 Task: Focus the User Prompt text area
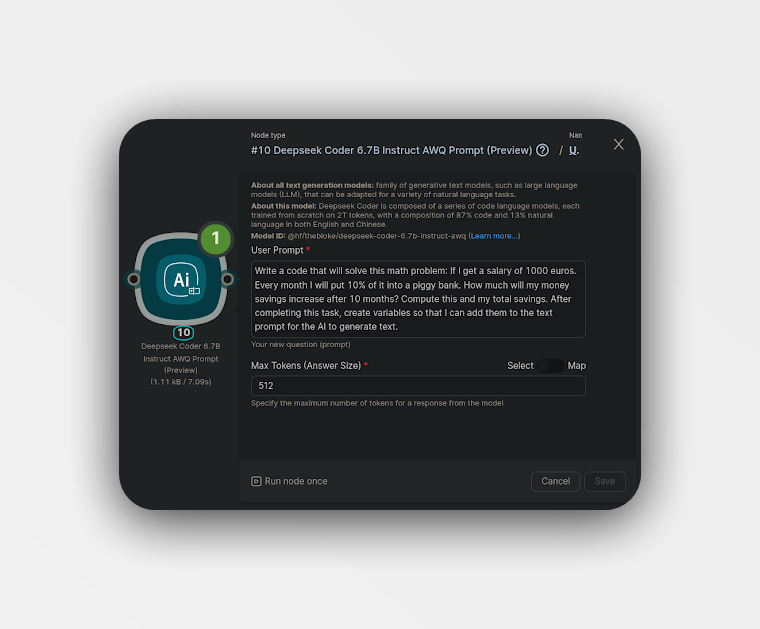[x=418, y=299]
